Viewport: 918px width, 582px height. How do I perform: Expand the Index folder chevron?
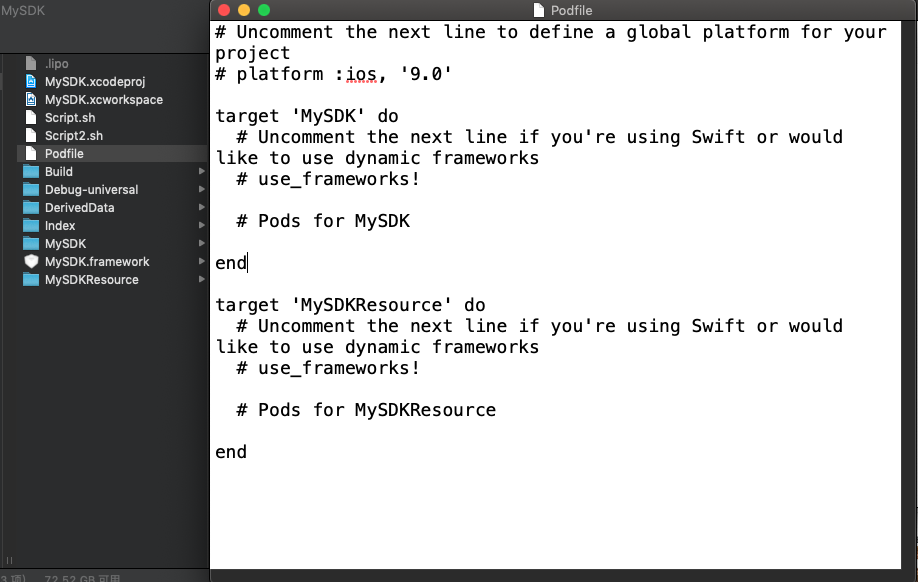pyautogui.click(x=200, y=225)
